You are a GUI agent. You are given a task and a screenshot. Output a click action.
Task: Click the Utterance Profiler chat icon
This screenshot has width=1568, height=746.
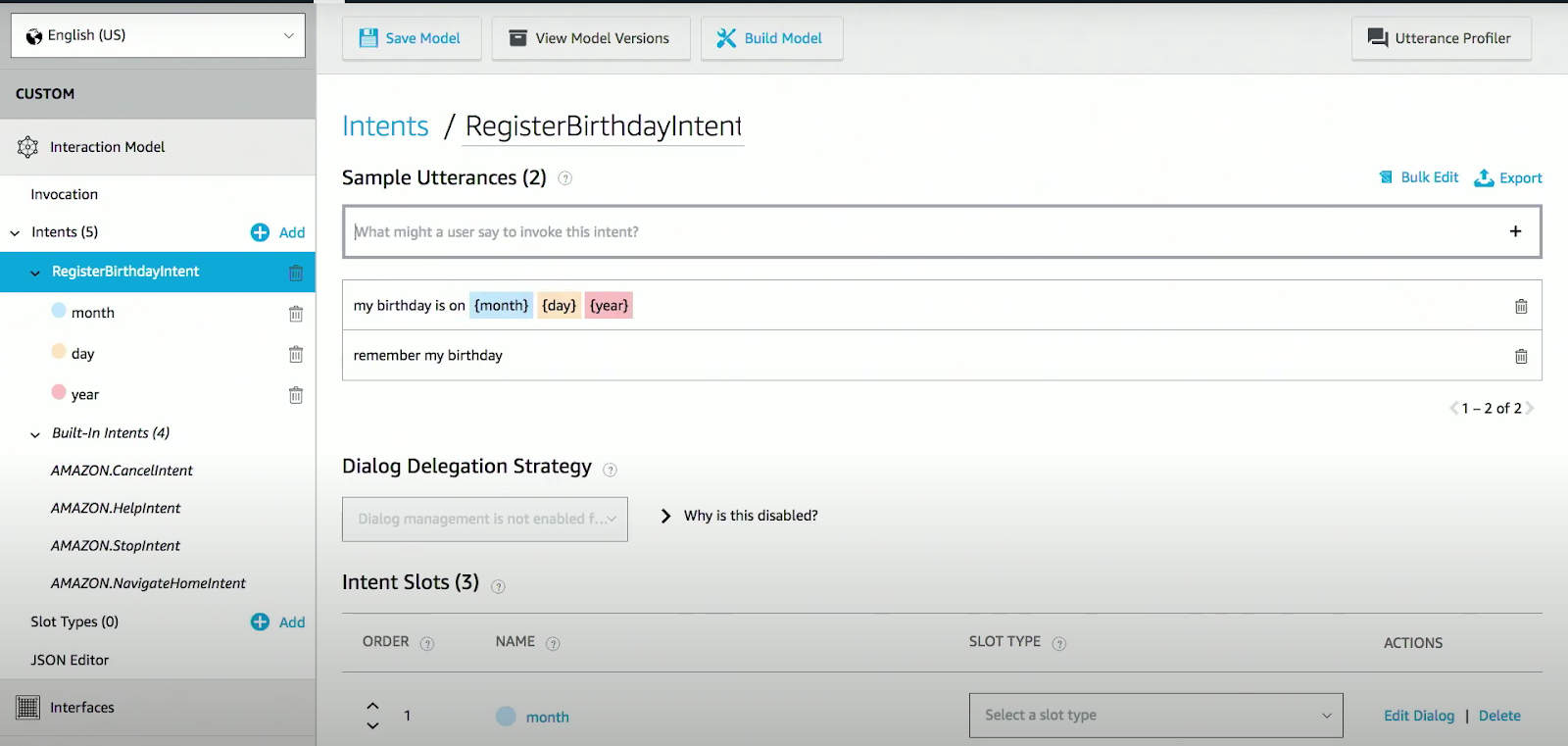click(1378, 38)
